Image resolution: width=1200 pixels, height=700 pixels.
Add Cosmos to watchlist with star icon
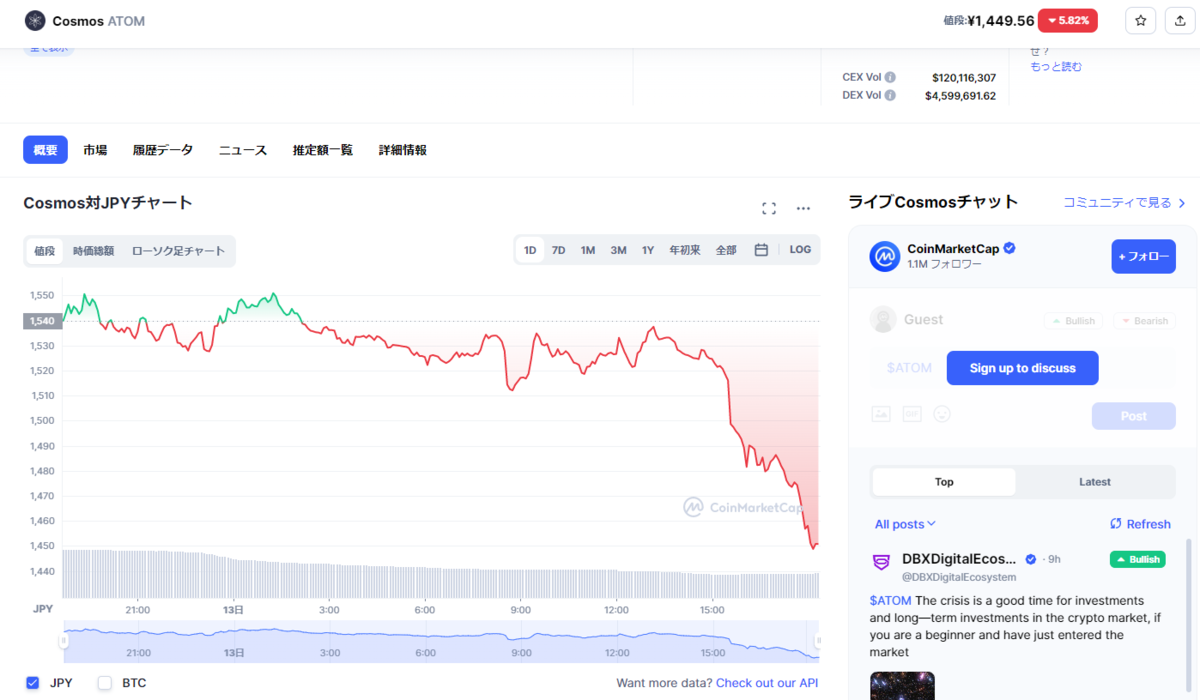click(x=1141, y=20)
